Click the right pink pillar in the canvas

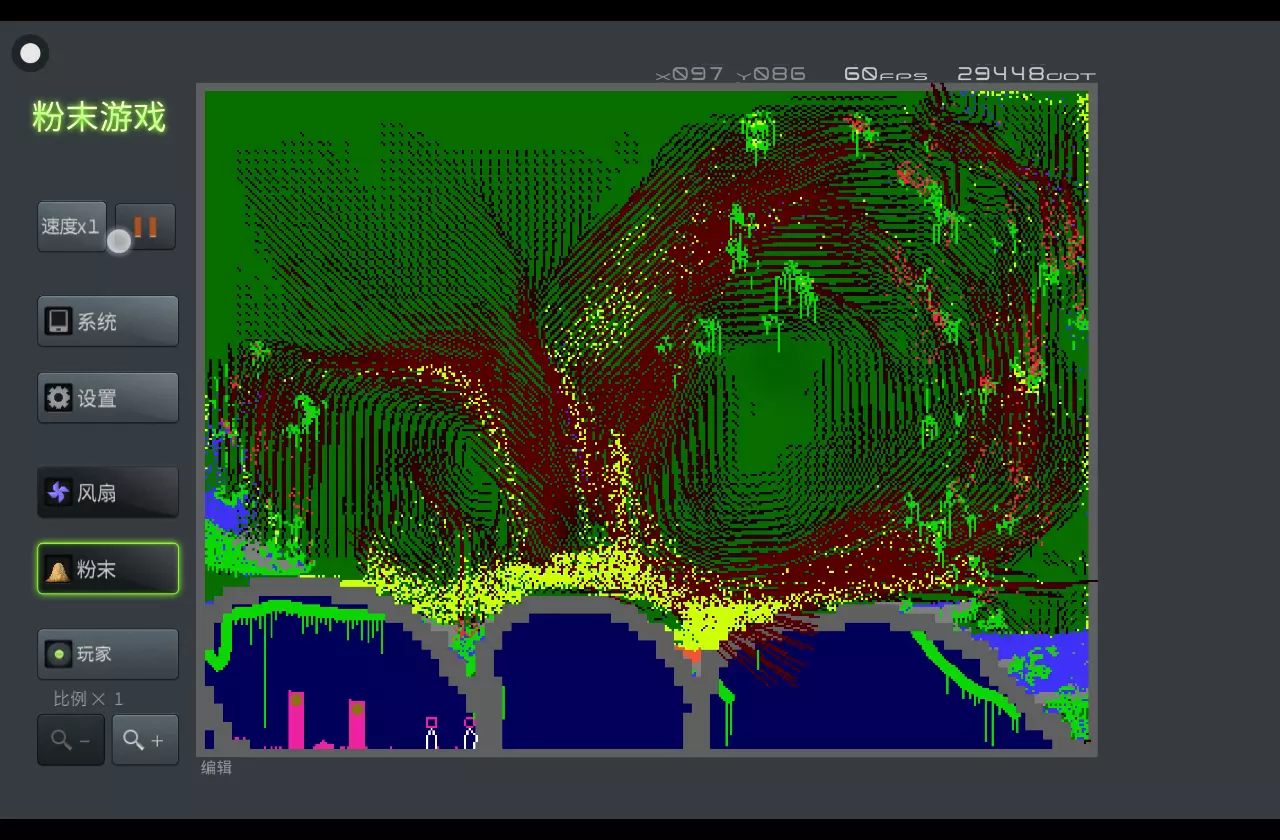(357, 724)
